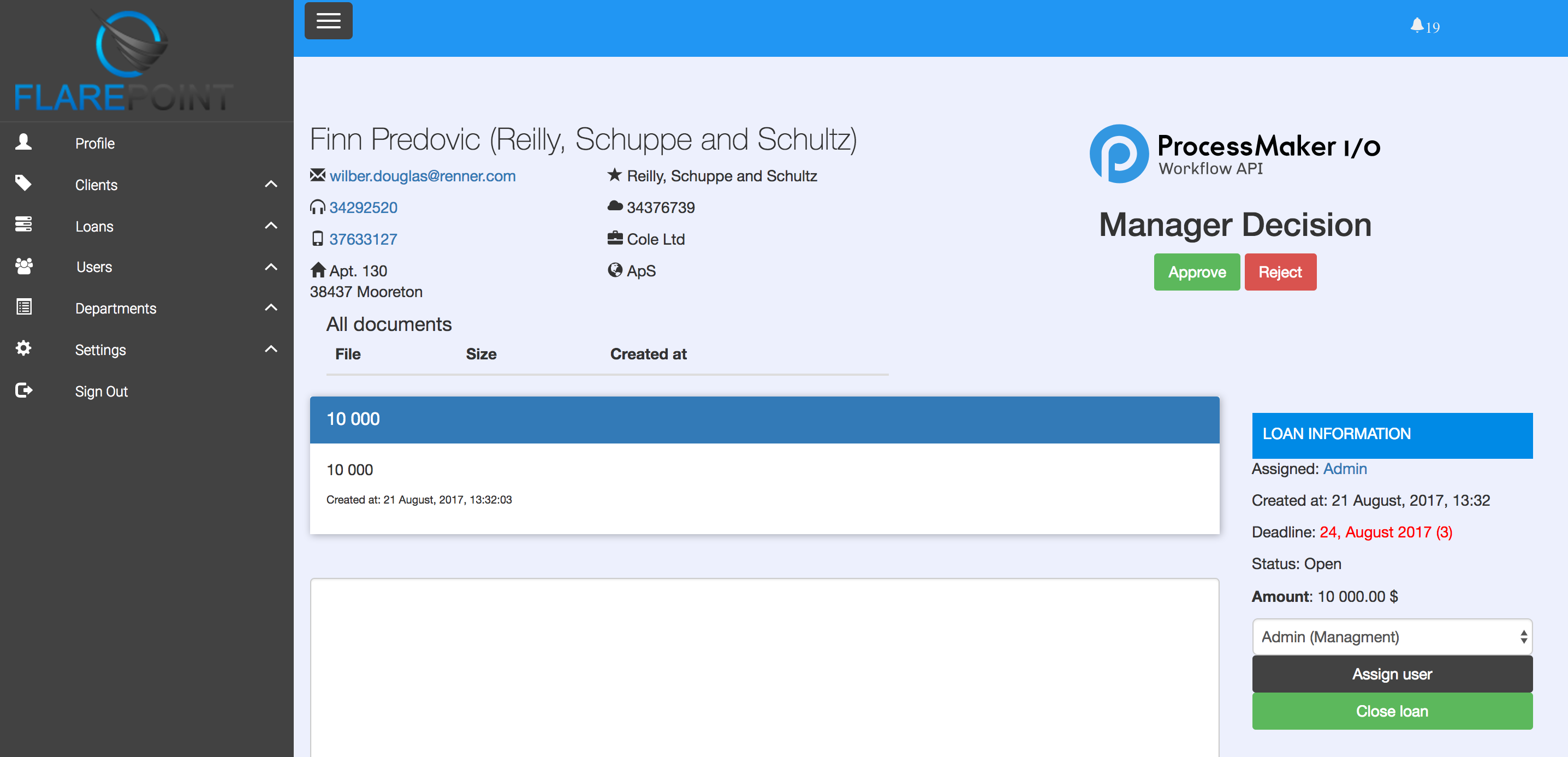Click the red deadline 24, August 2017 (3)
The width and height of the screenshot is (1568, 757).
1386,533
